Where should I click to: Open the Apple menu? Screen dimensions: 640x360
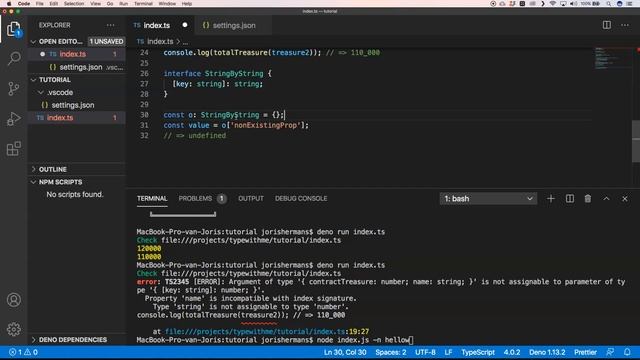9,4
